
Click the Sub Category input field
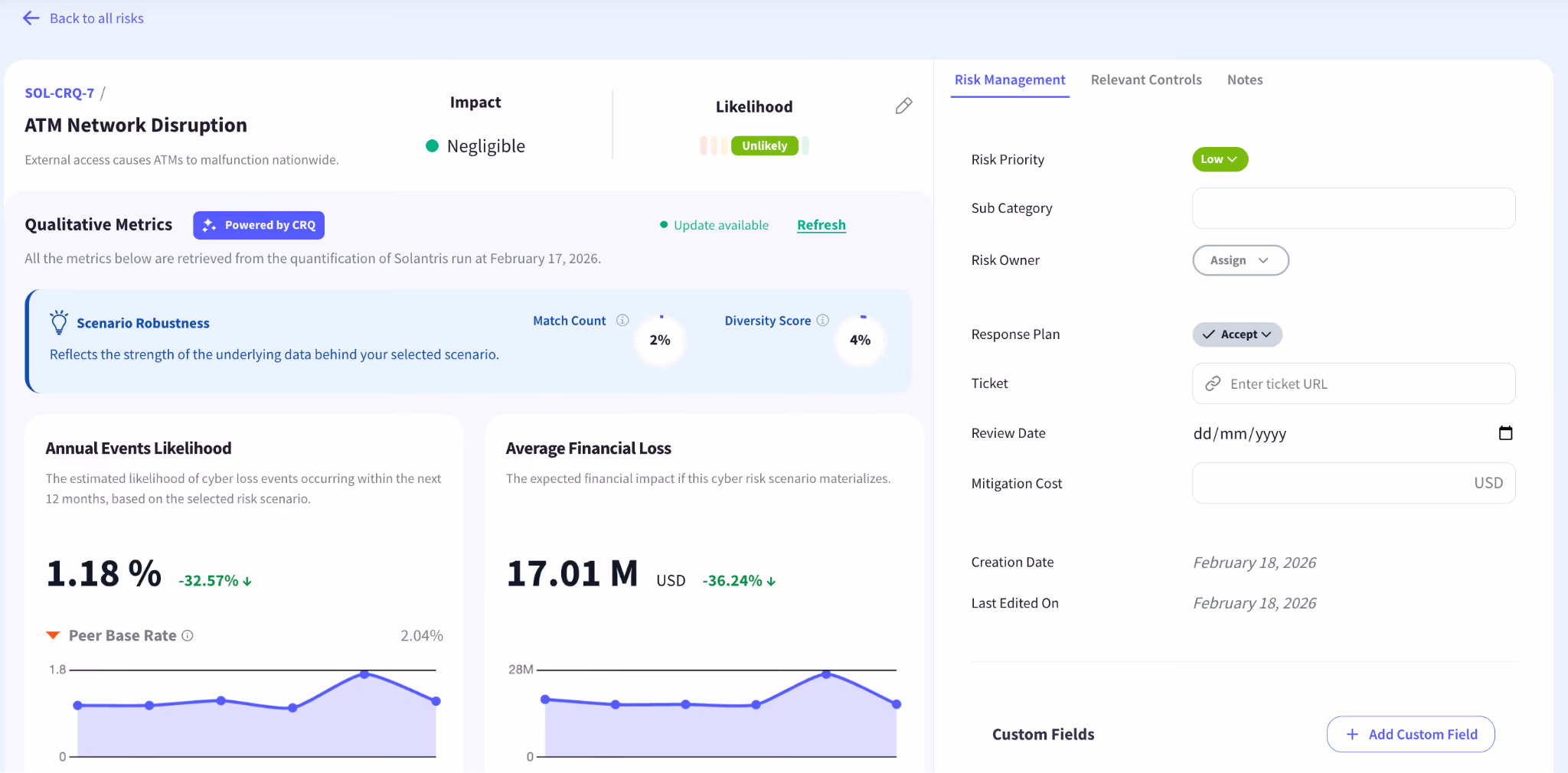(1354, 208)
